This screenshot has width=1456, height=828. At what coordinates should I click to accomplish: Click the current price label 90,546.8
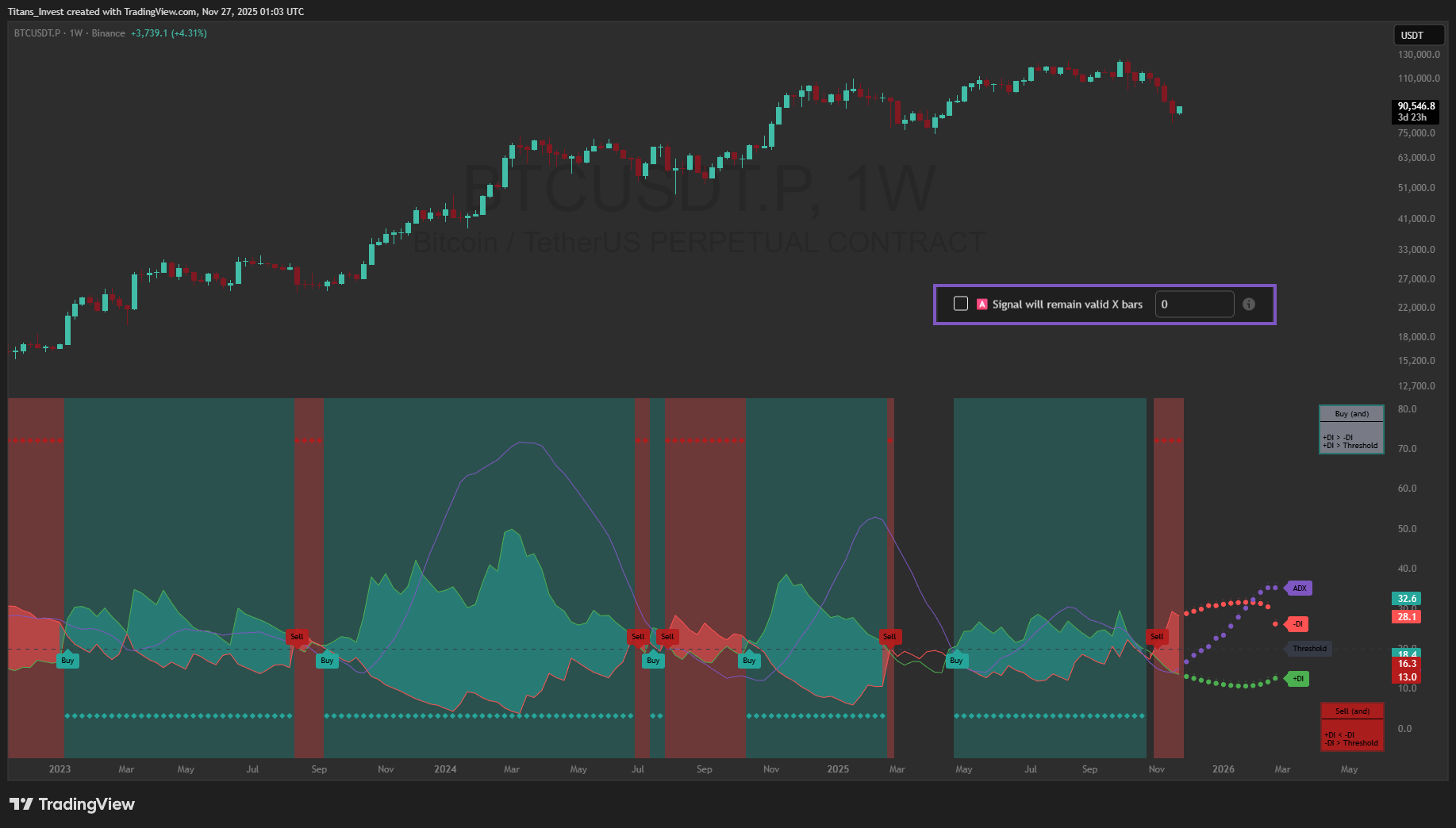(1416, 111)
